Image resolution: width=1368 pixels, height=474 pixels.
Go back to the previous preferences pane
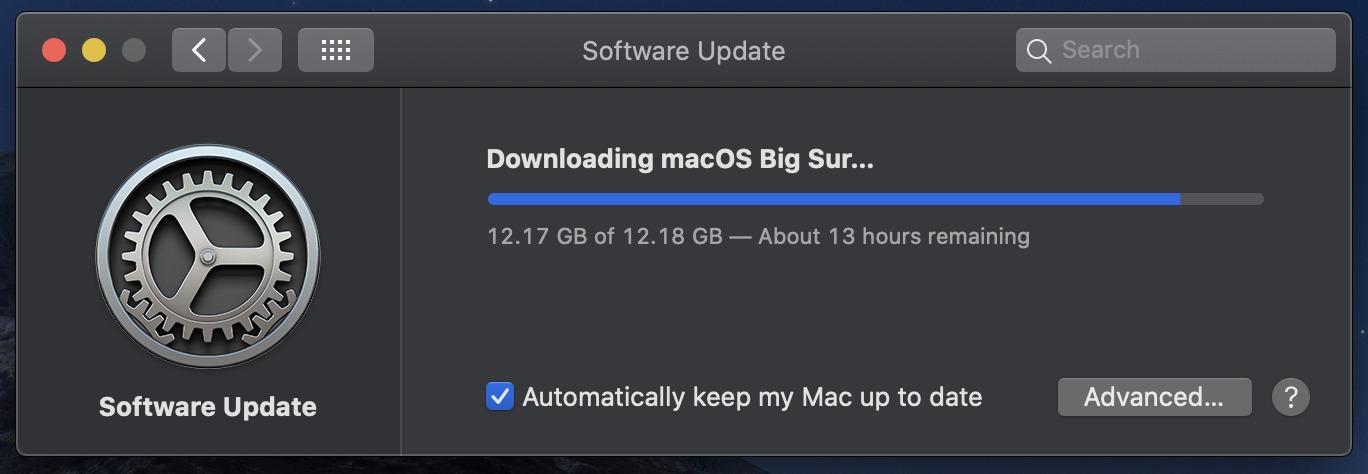click(199, 50)
